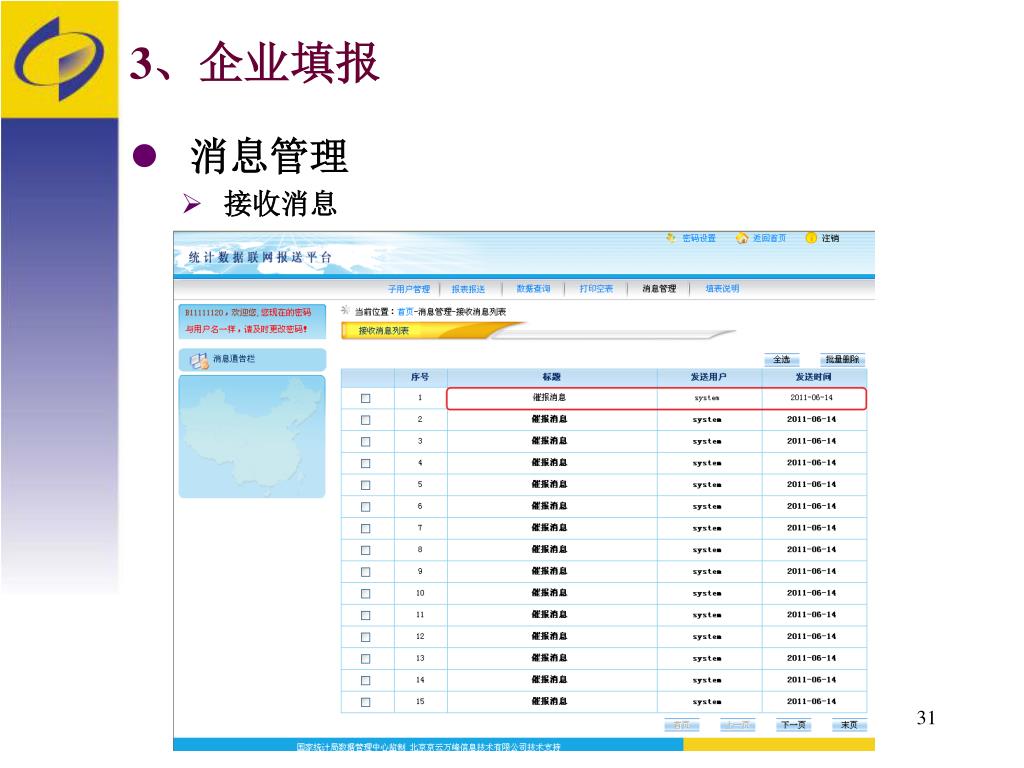This screenshot has width=1024, height=768.
Task: Click the disabled 上一页 pagination button
Action: [737, 725]
